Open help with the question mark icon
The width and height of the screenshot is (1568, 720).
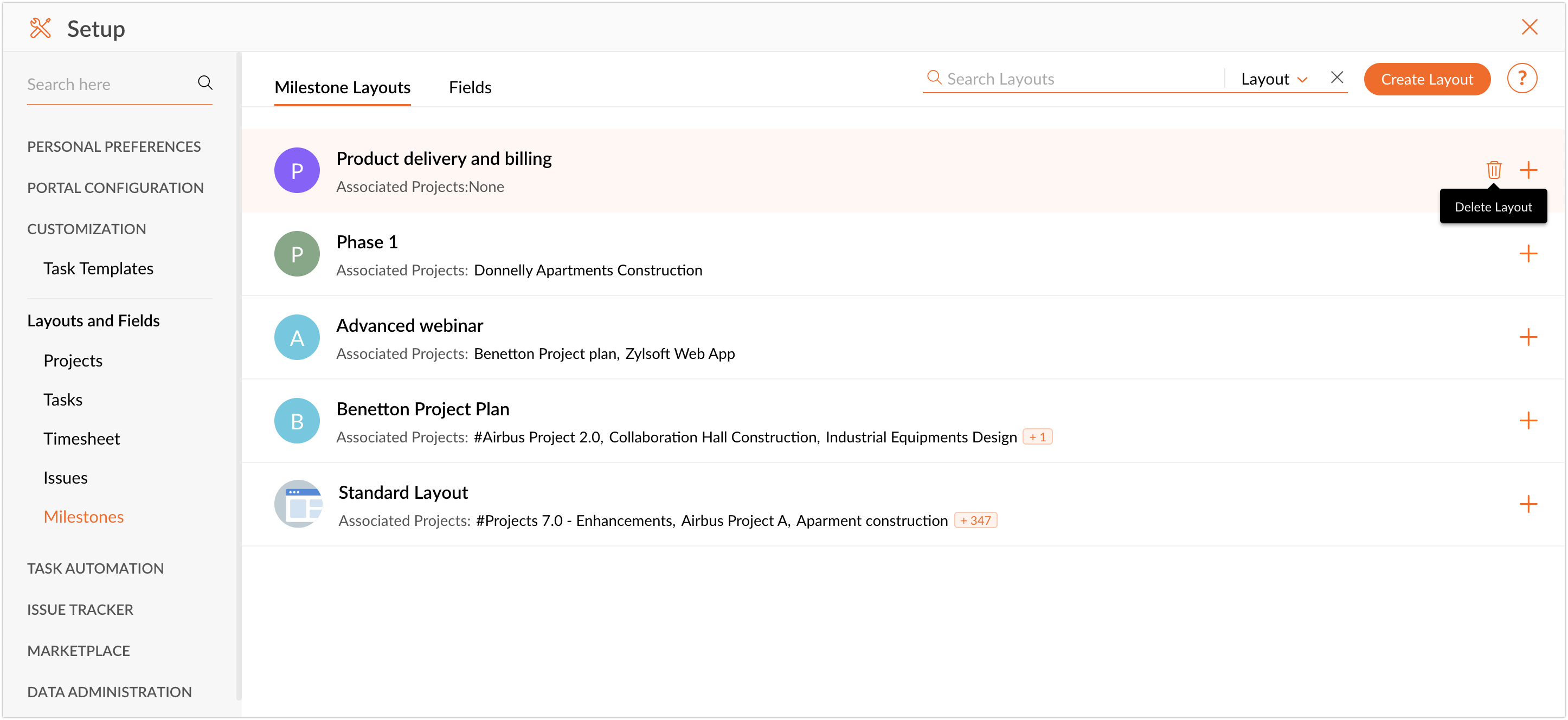[1522, 79]
